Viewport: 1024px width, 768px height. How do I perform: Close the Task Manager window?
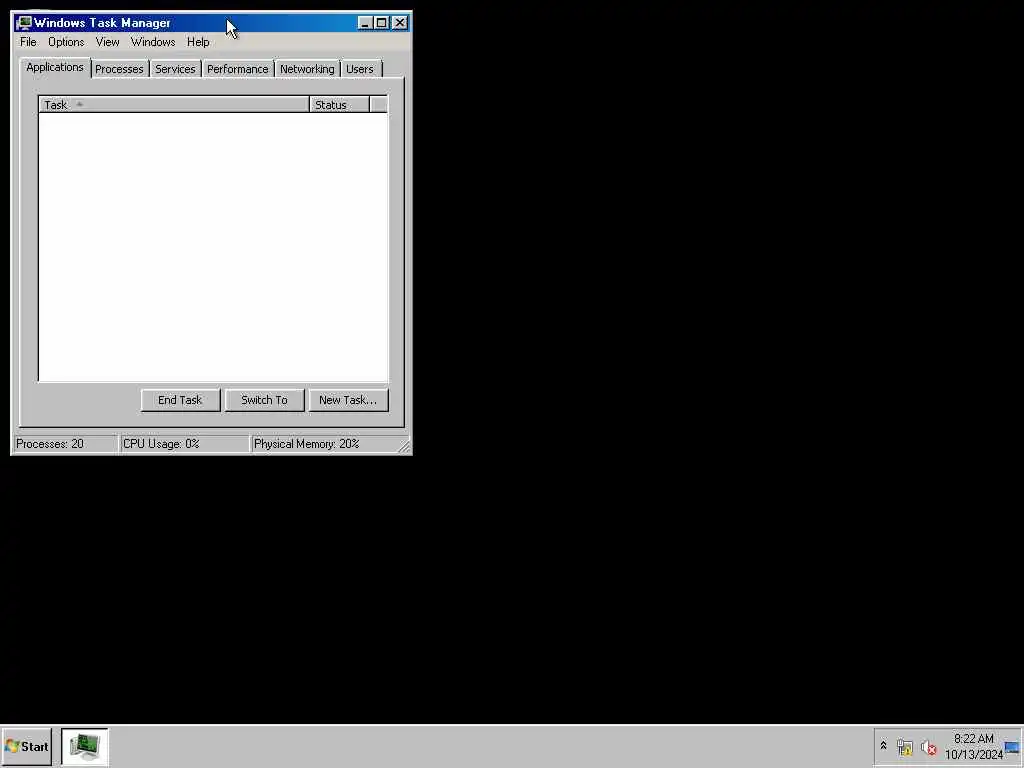(400, 23)
